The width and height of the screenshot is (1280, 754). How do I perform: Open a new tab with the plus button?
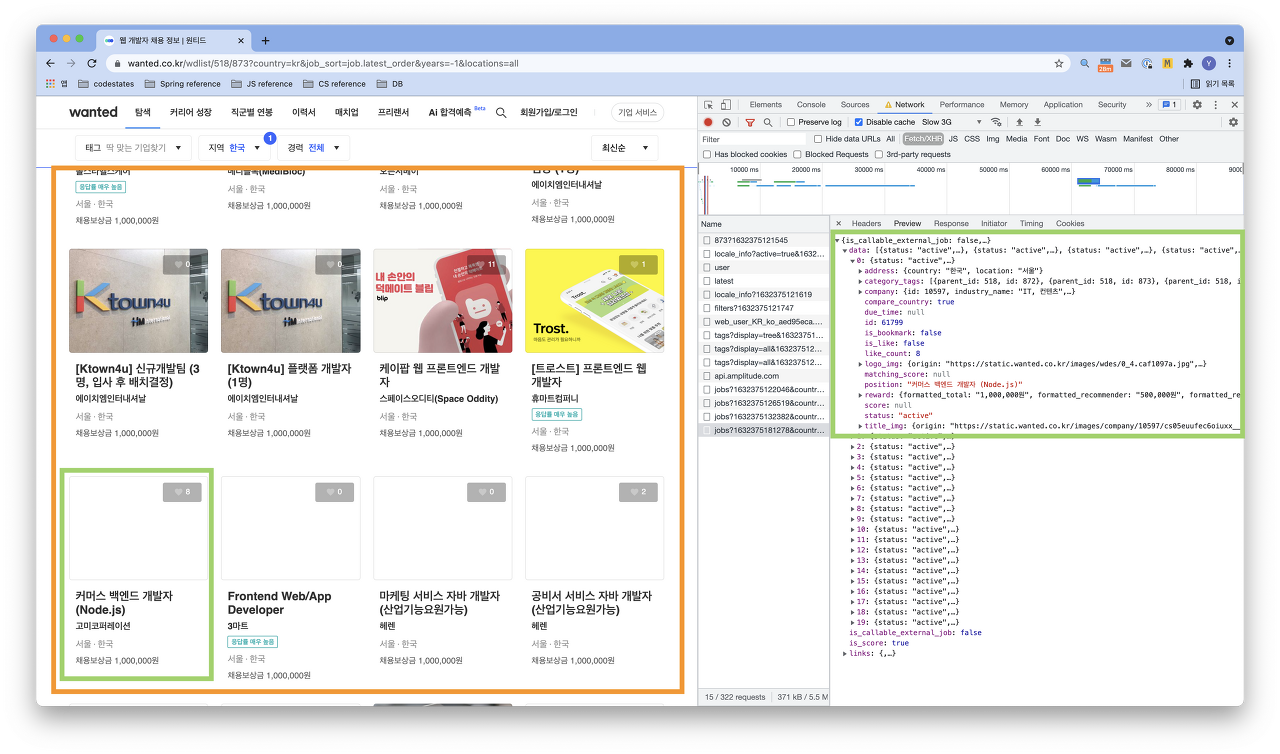tap(265, 40)
